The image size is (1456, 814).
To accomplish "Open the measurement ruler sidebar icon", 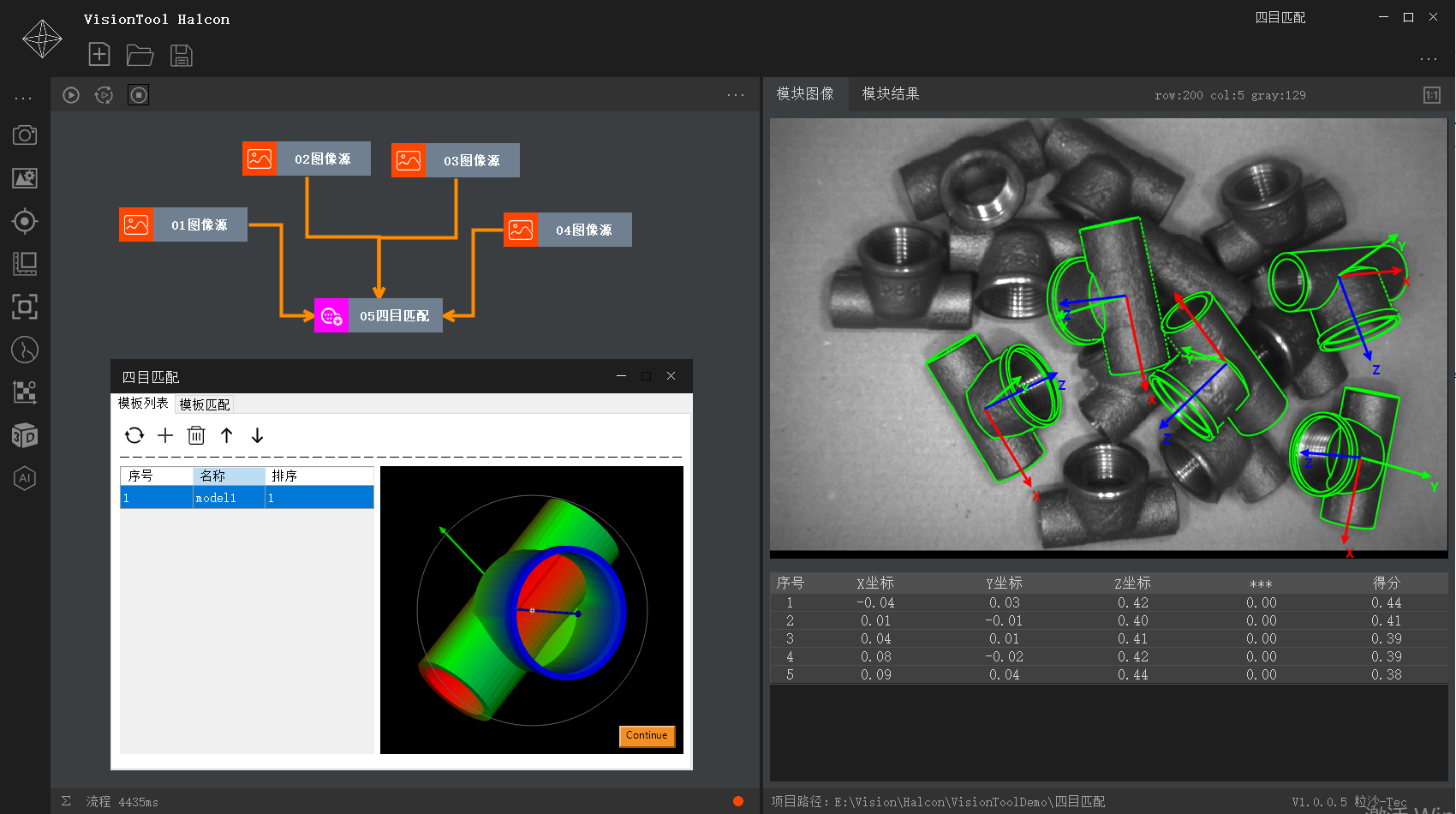I will pyautogui.click(x=25, y=264).
